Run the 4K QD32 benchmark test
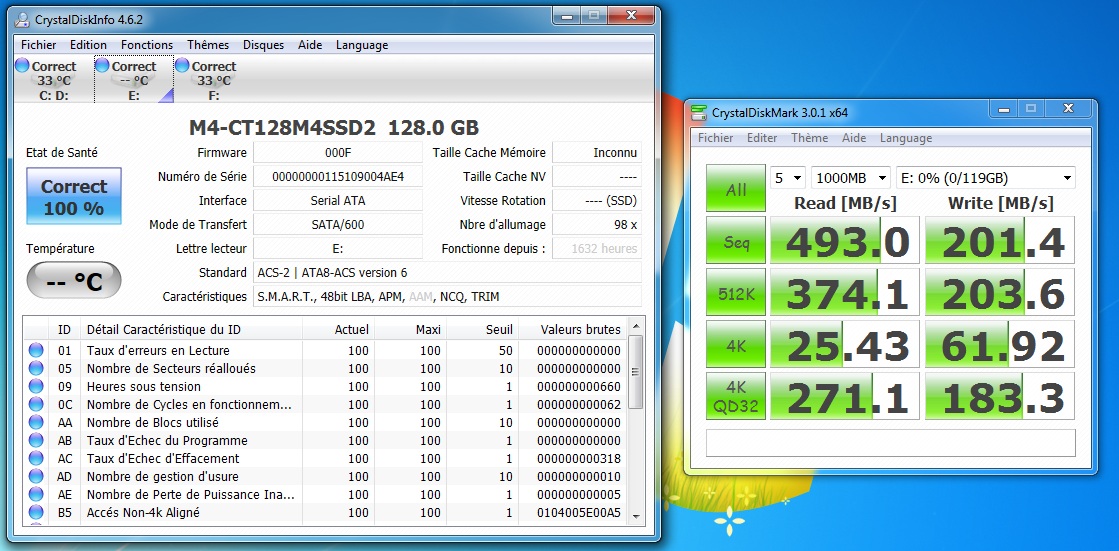The height and width of the screenshot is (551, 1119). click(735, 397)
